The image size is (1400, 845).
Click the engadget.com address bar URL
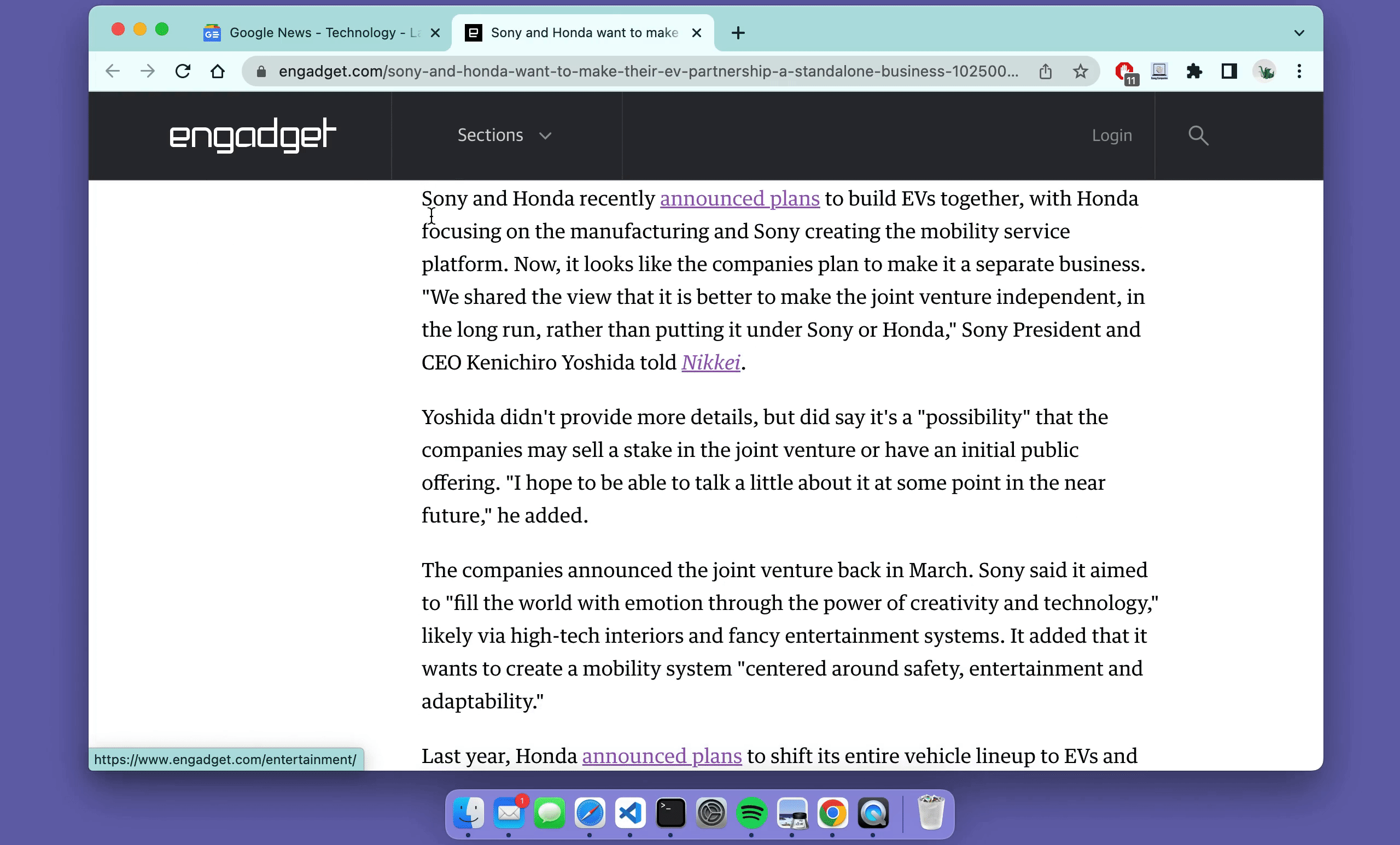pos(647,72)
